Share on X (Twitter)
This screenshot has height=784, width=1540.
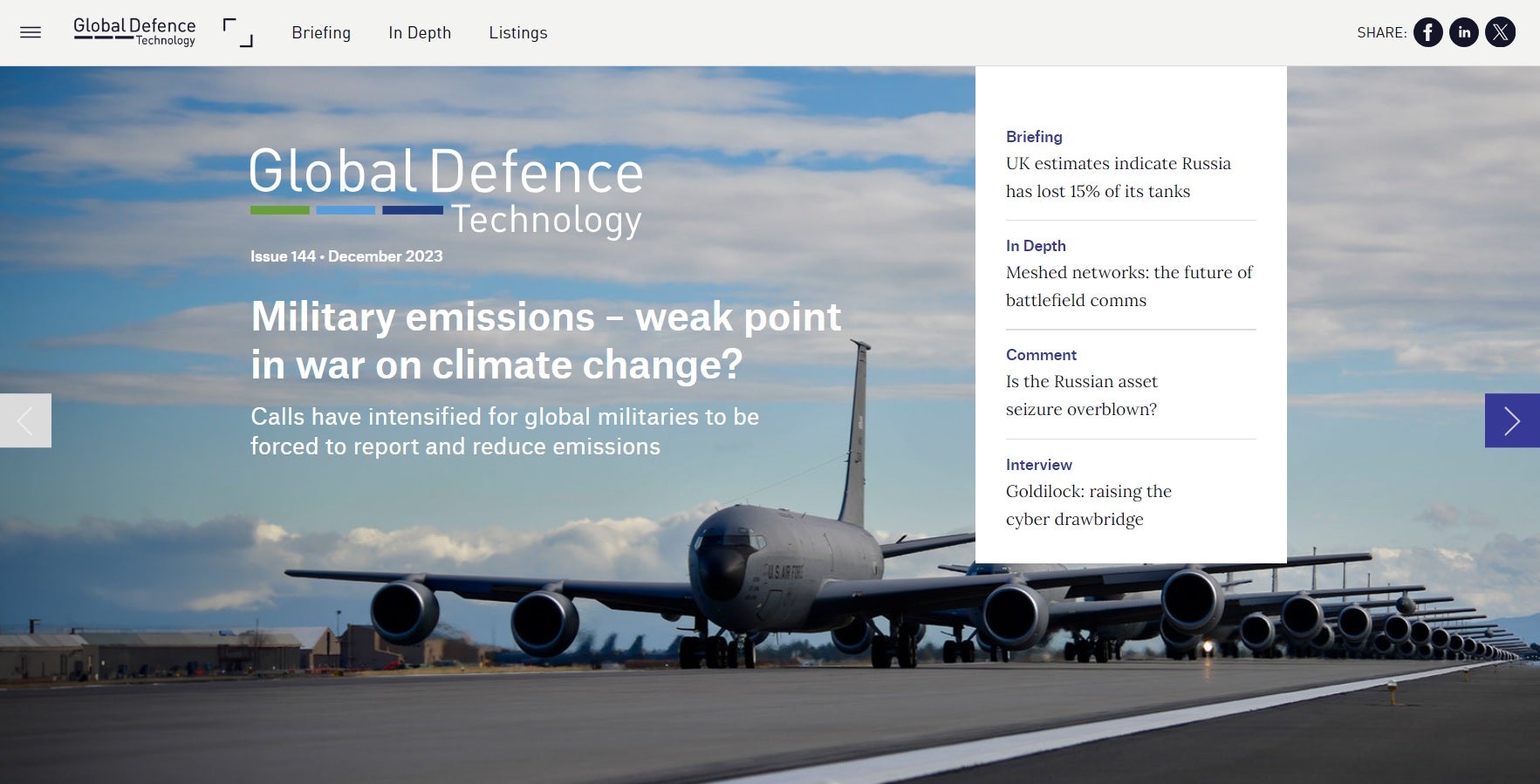click(x=1500, y=33)
